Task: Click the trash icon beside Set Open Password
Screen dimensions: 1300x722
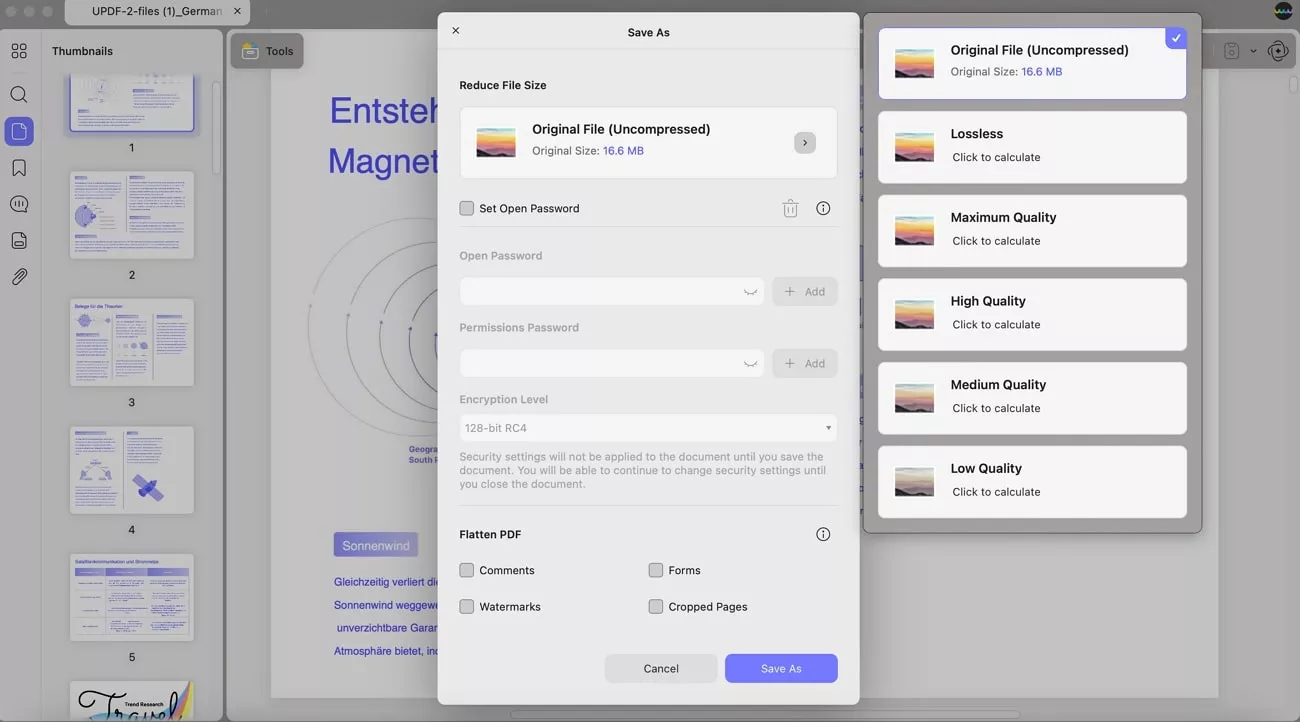Action: pos(790,209)
